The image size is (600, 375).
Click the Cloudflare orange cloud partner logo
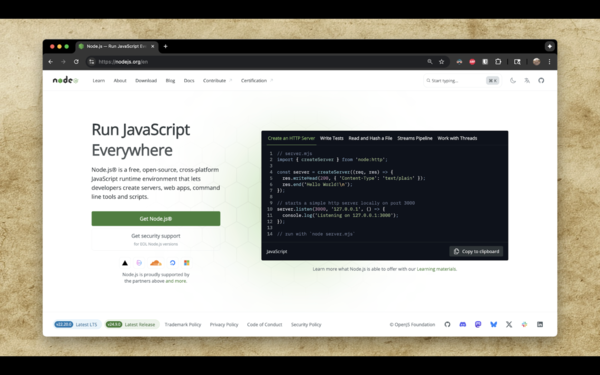pyautogui.click(x=156, y=263)
